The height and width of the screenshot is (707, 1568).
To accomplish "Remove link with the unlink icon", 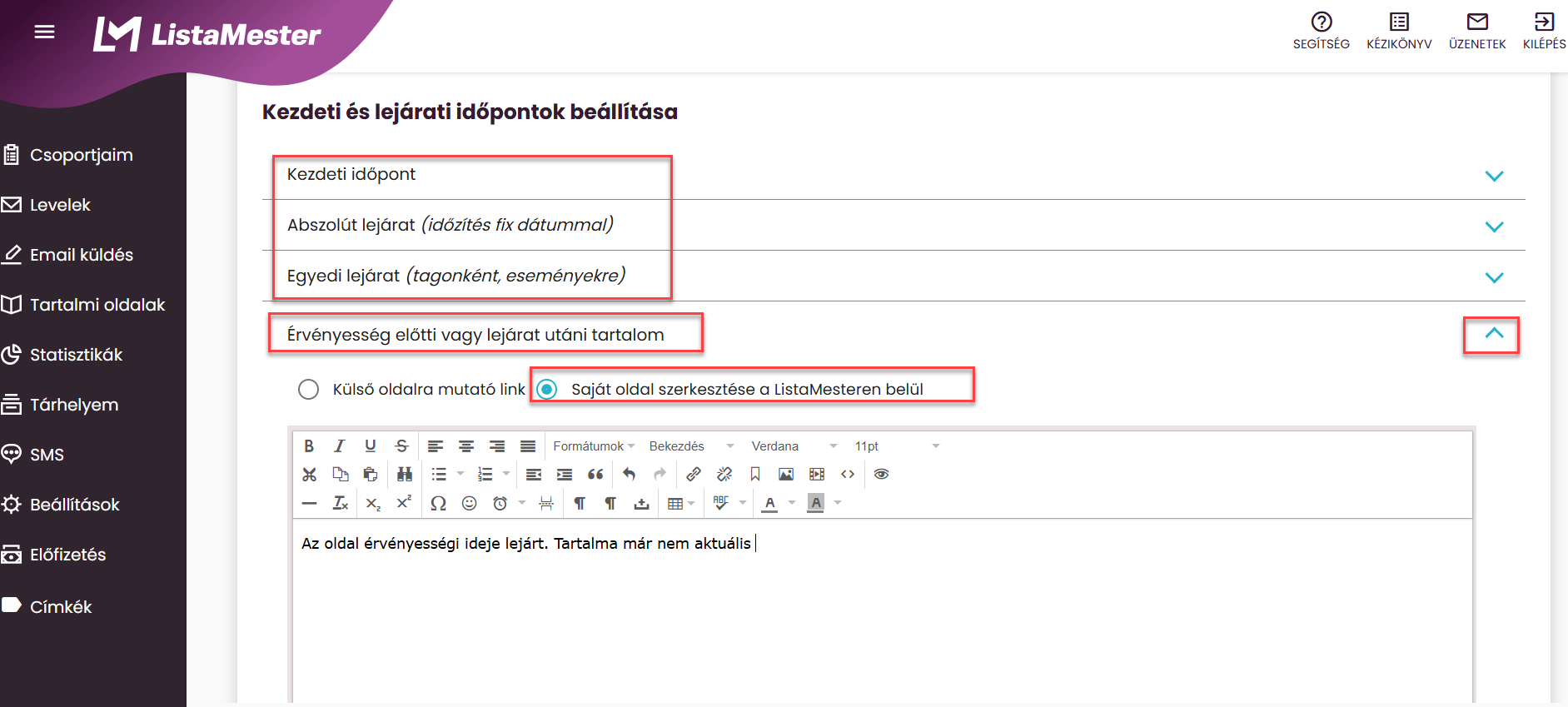I will (724, 475).
